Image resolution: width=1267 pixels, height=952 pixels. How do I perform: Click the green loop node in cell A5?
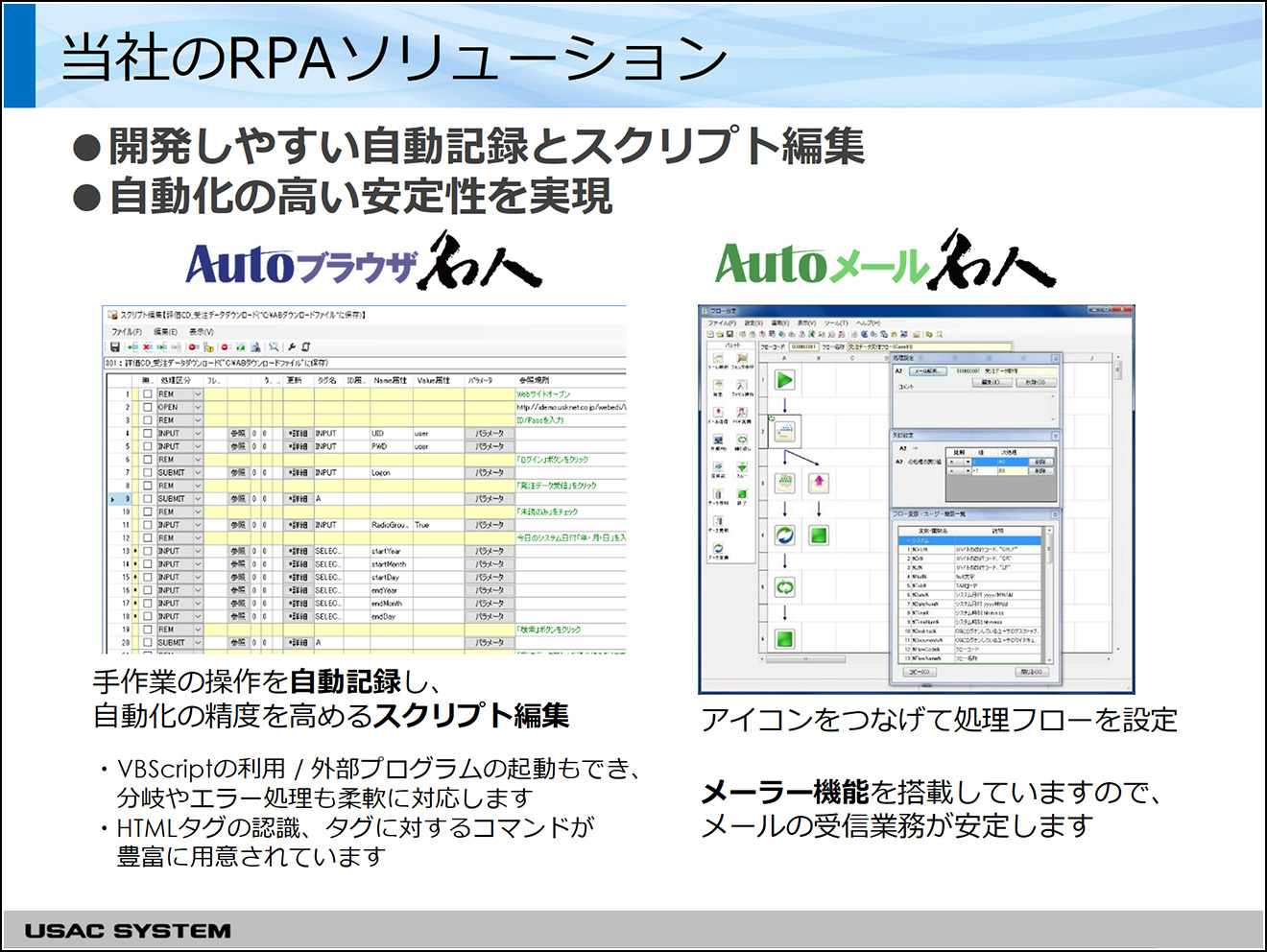(785, 587)
